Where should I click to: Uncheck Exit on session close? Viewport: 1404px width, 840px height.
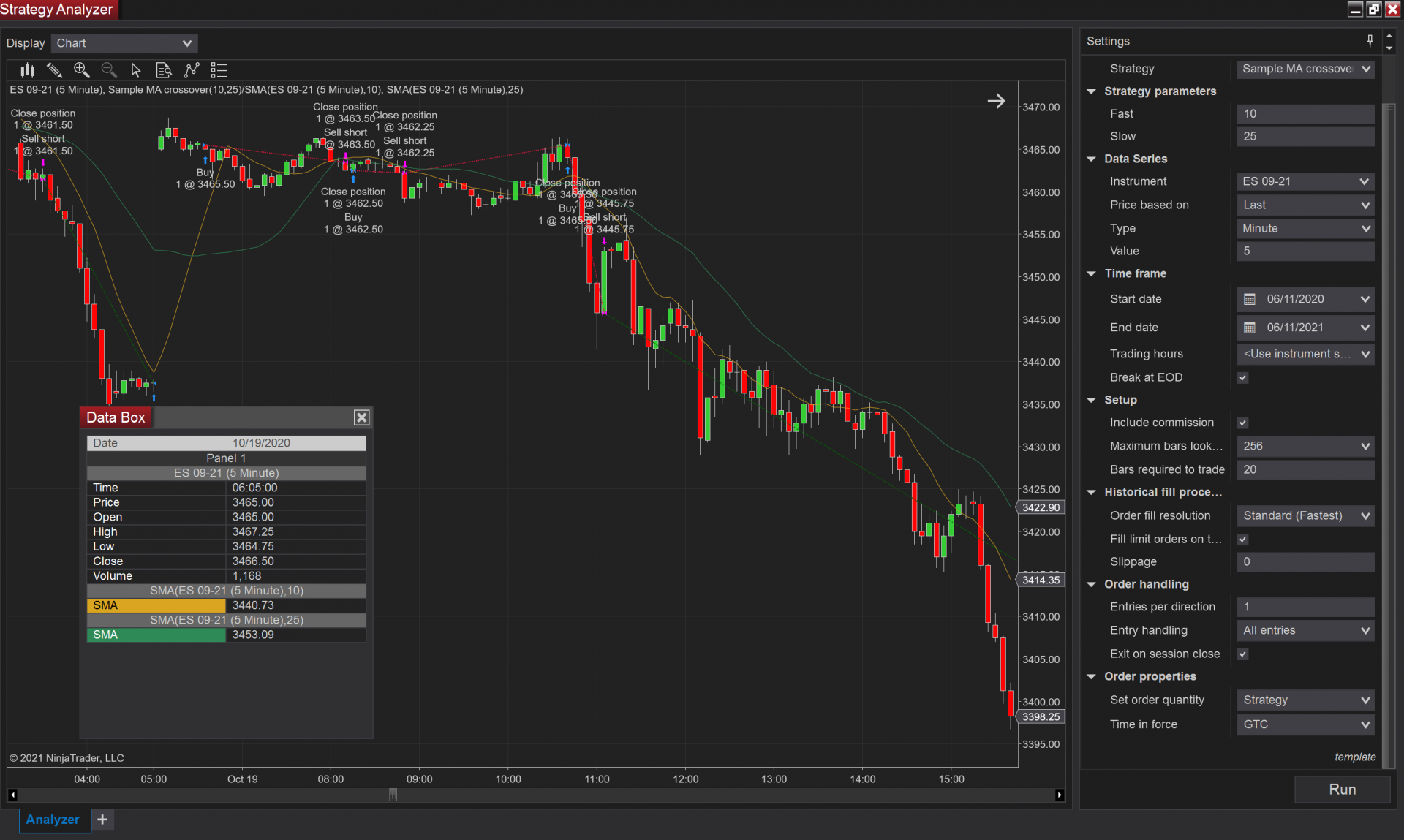pyautogui.click(x=1242, y=654)
